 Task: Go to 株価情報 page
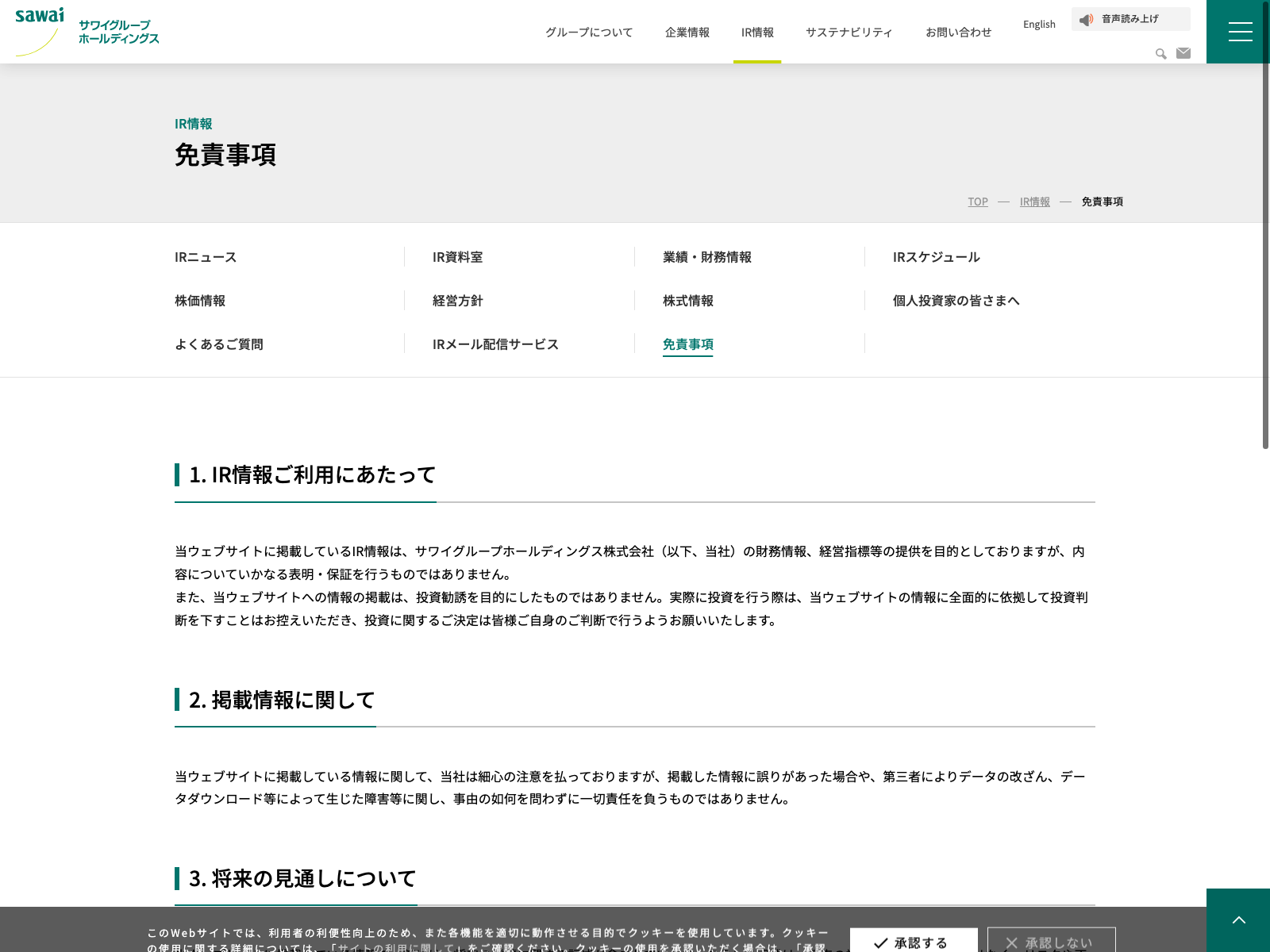[x=200, y=301]
